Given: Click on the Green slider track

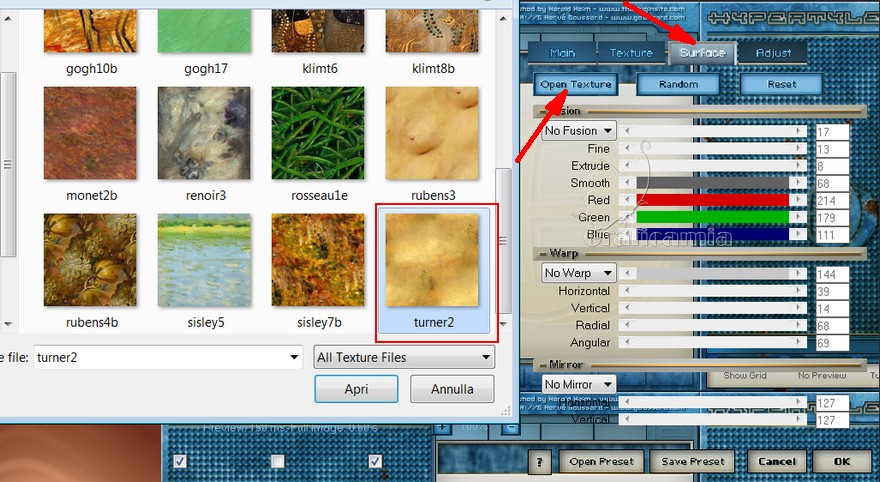Looking at the screenshot, I should [712, 217].
